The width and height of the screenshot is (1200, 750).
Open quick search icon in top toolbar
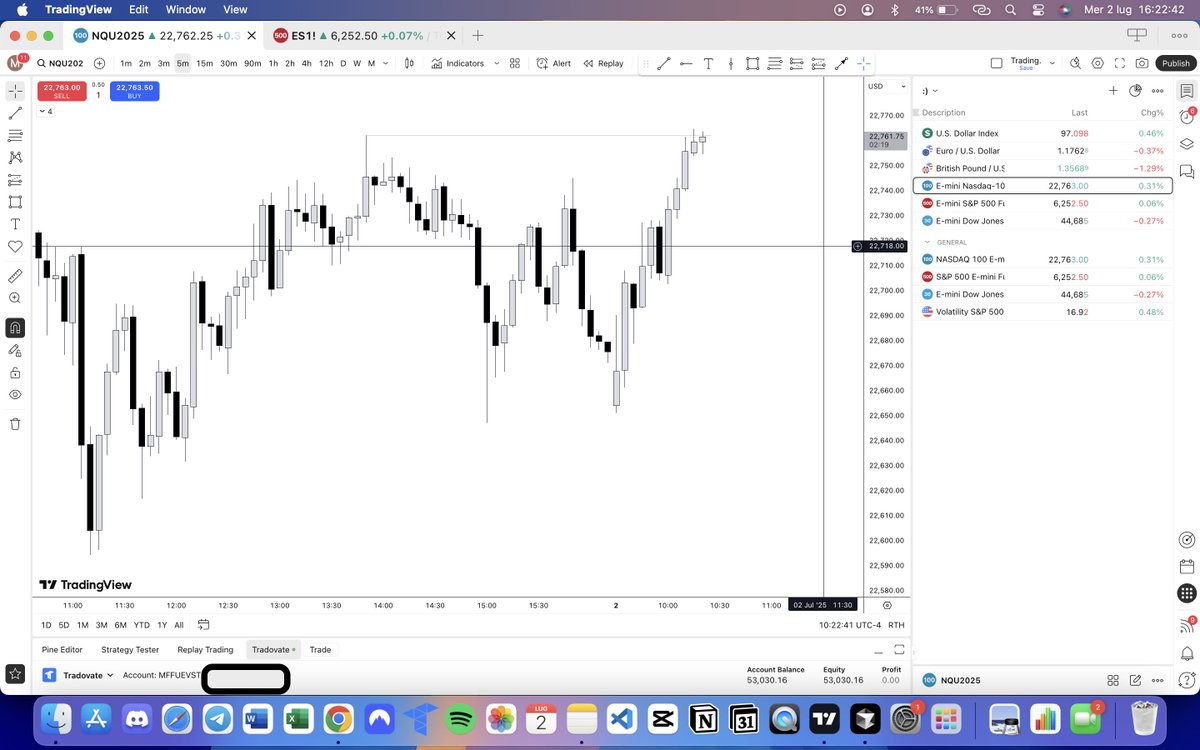1075,63
